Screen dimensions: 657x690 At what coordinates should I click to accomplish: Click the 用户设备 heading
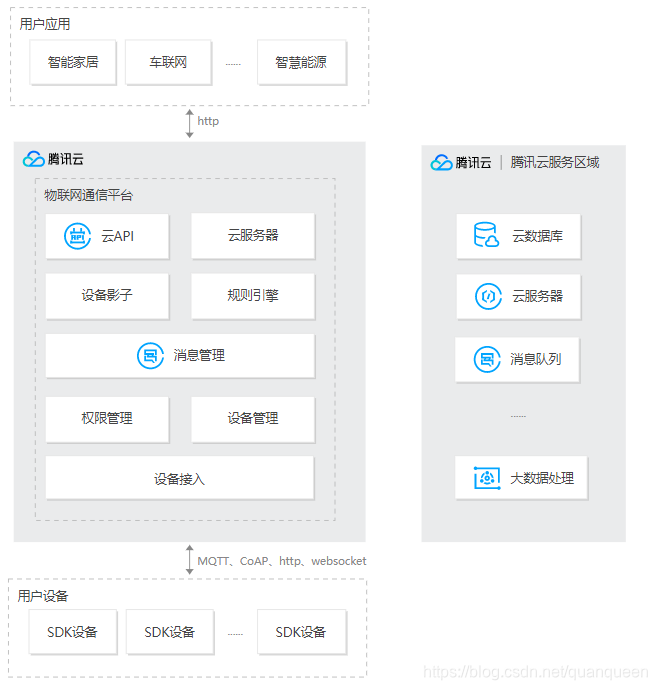pos(43,596)
